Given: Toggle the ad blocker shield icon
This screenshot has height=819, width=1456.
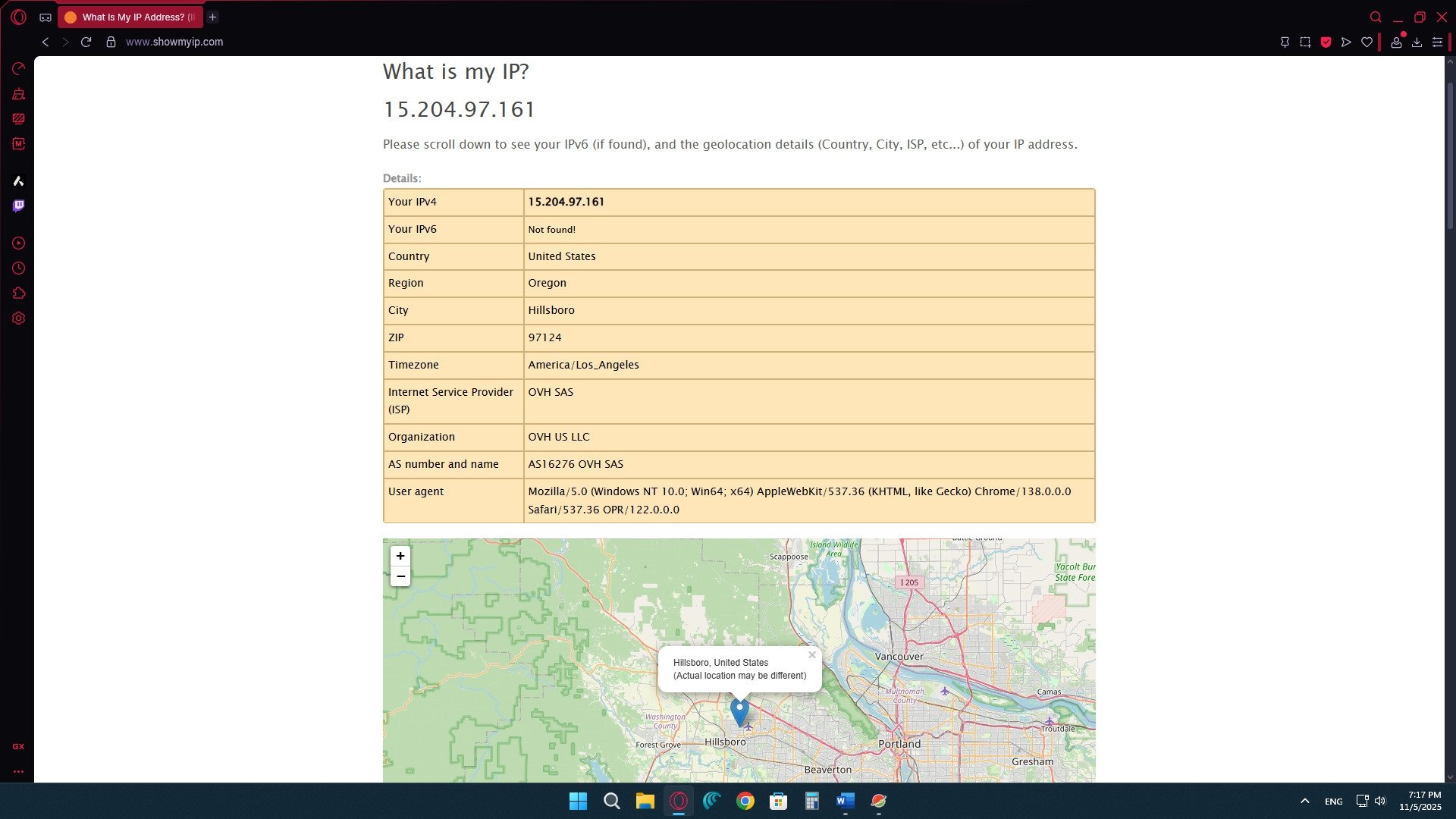Looking at the screenshot, I should point(1326,42).
